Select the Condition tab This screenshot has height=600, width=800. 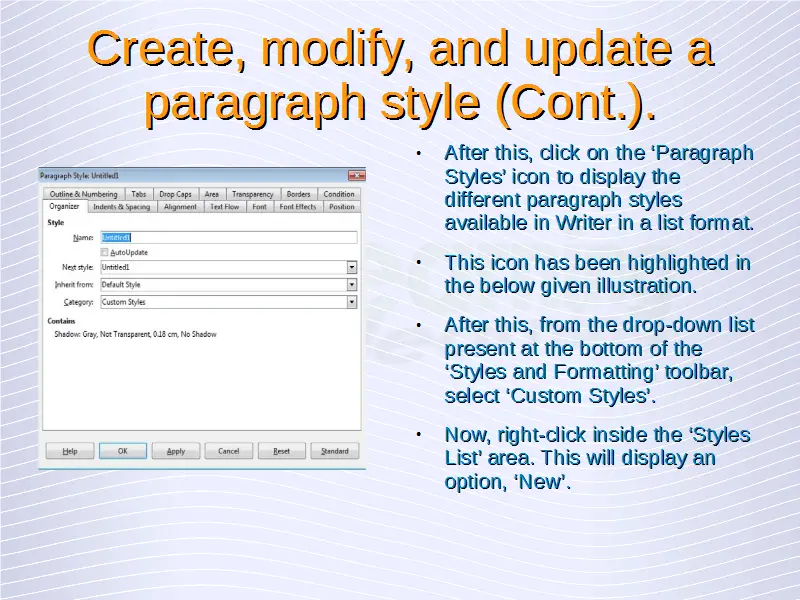339,194
